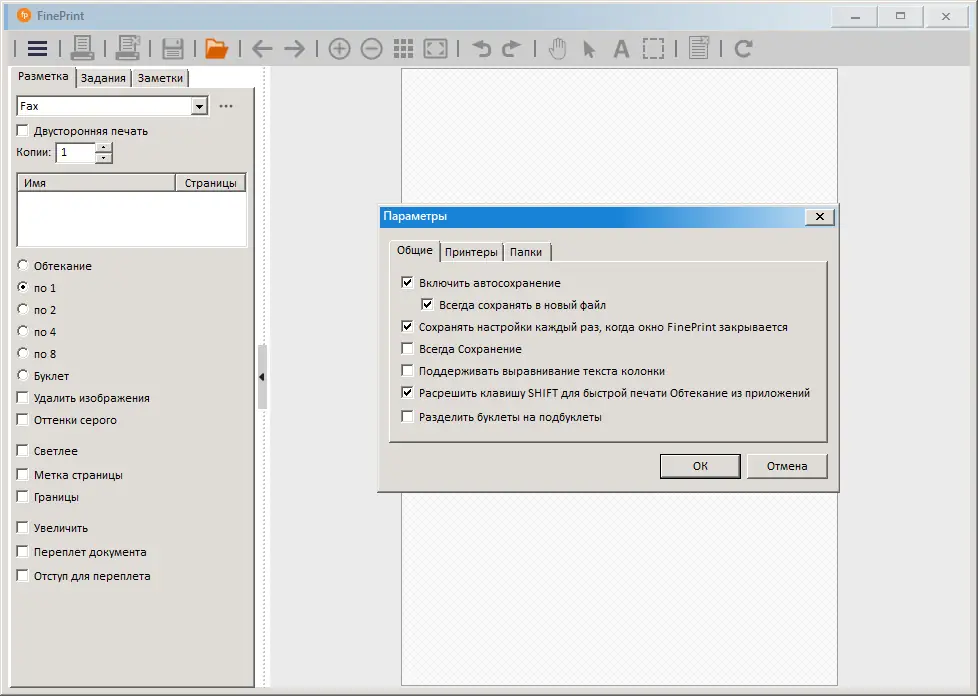Click the Print toolbar icon

click(82, 48)
